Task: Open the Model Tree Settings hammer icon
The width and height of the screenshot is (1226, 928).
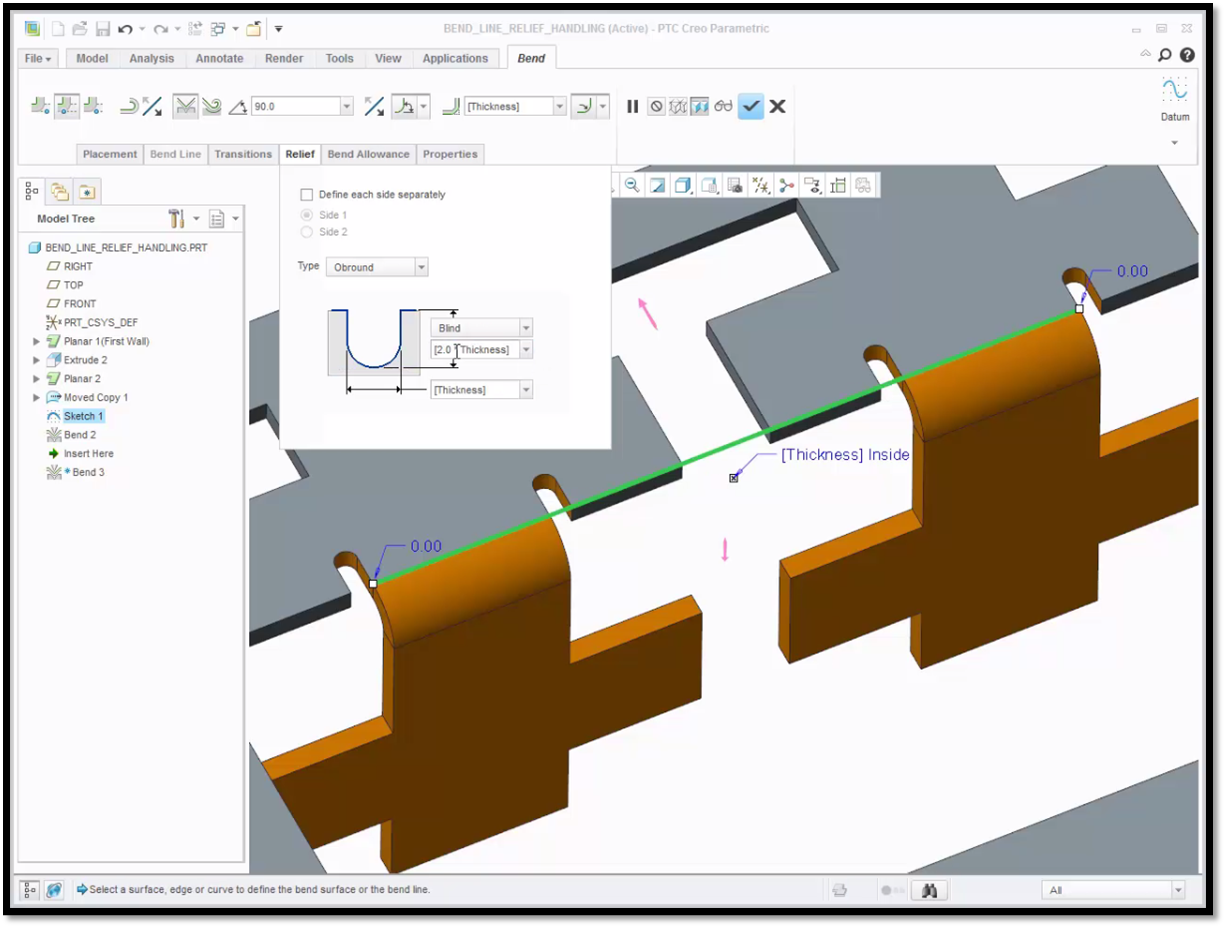Action: [x=177, y=218]
